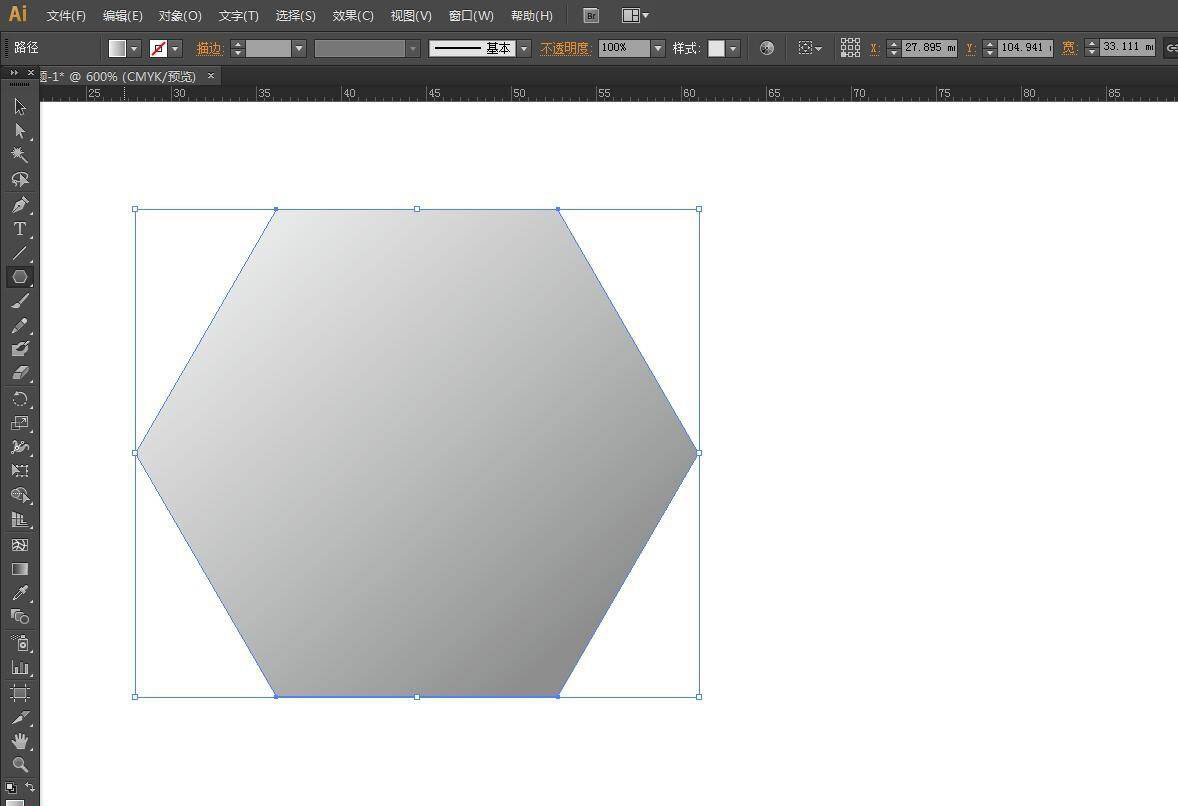Select the Paintbrush tool
The width and height of the screenshot is (1178, 806).
click(x=18, y=301)
